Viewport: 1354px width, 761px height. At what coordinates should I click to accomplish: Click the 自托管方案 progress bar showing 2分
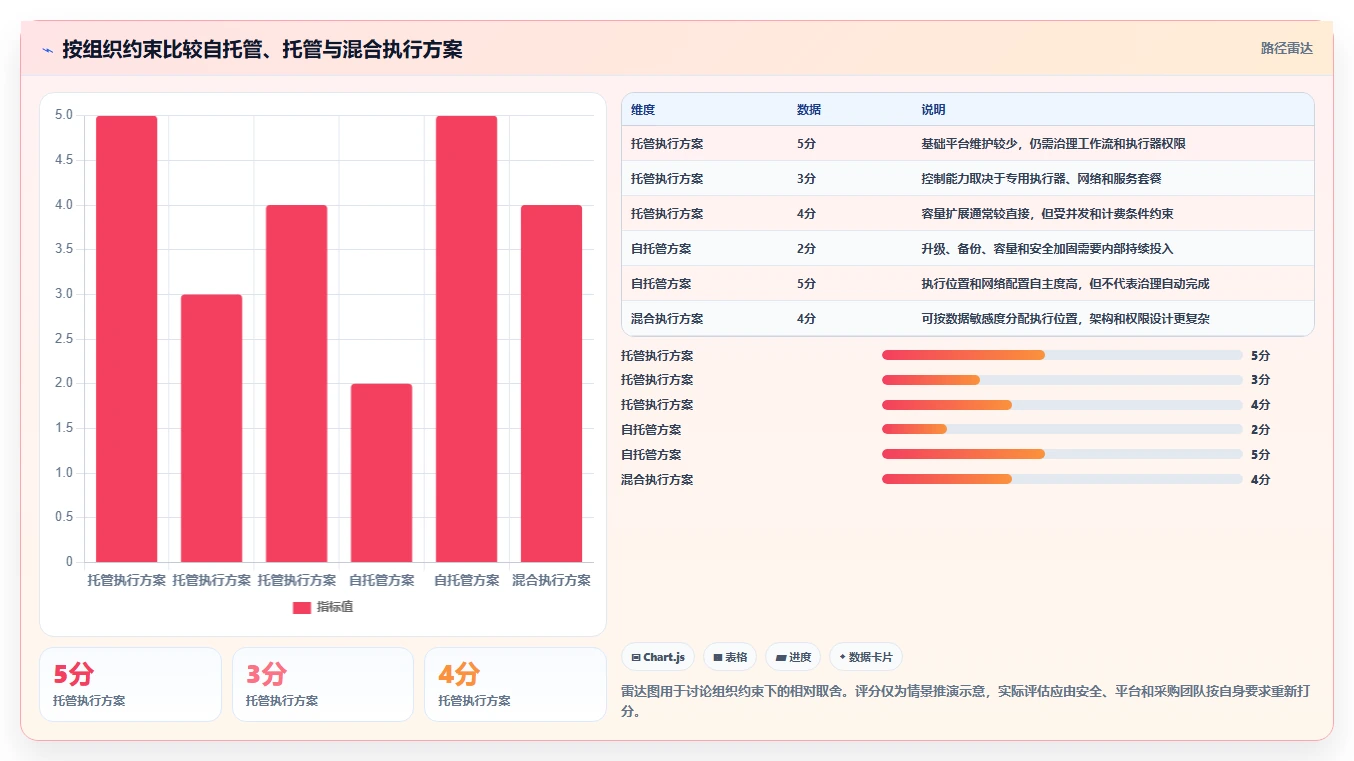pyautogui.click(x=1062, y=430)
